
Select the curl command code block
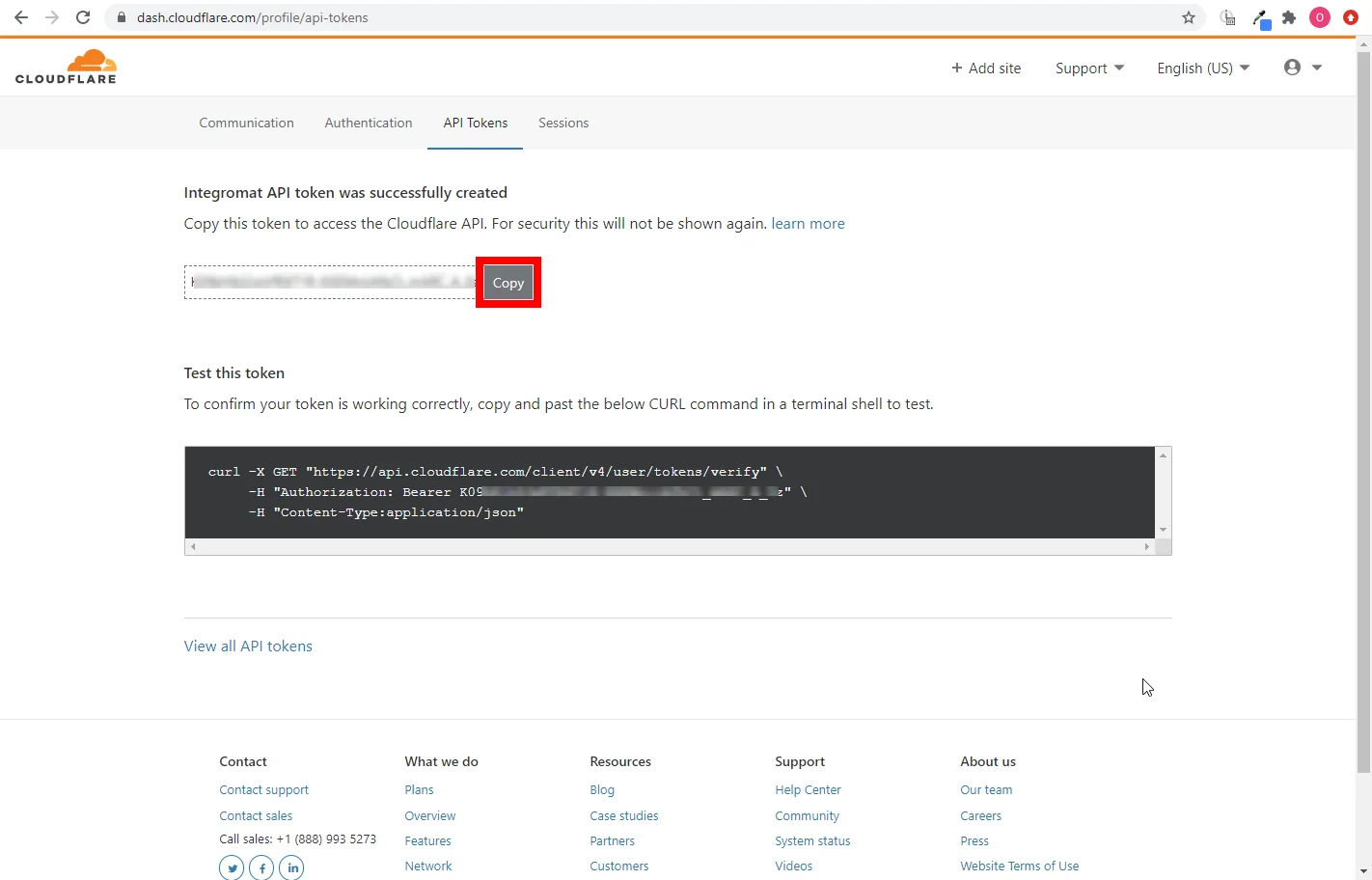(670, 492)
